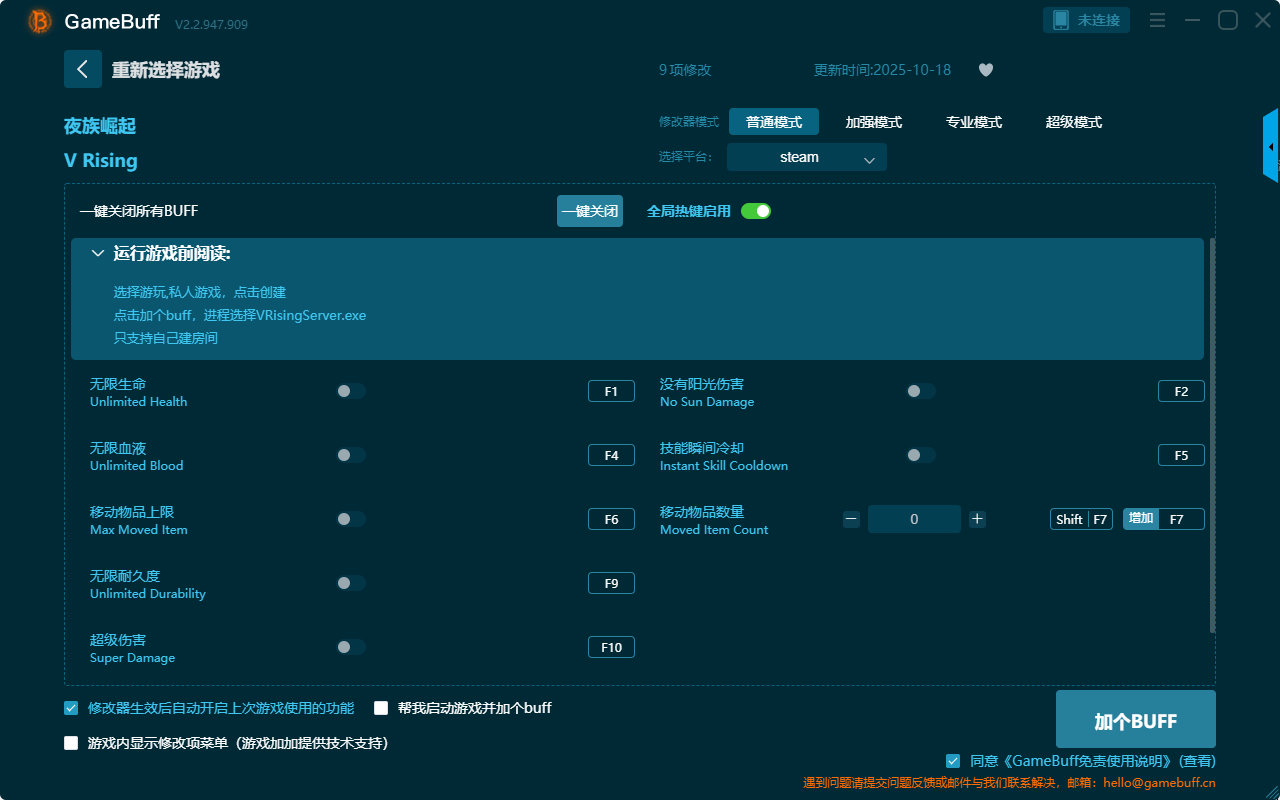Click the Moved Item Count input field
Image resolution: width=1280 pixels, height=800 pixels.
(914, 519)
